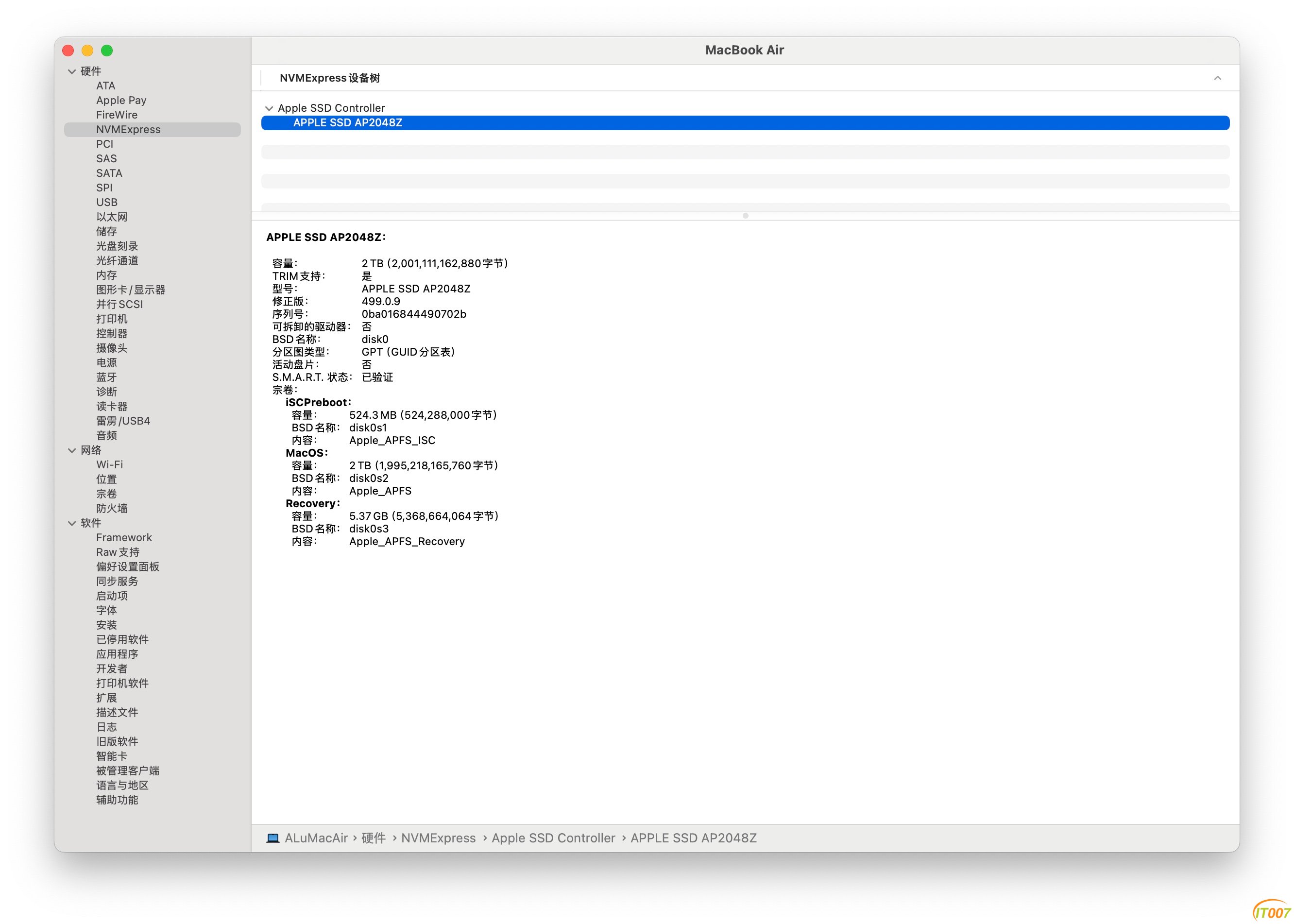The height and width of the screenshot is (924, 1294).
Task: Open Wi-Fi under 网络
Action: tap(109, 465)
